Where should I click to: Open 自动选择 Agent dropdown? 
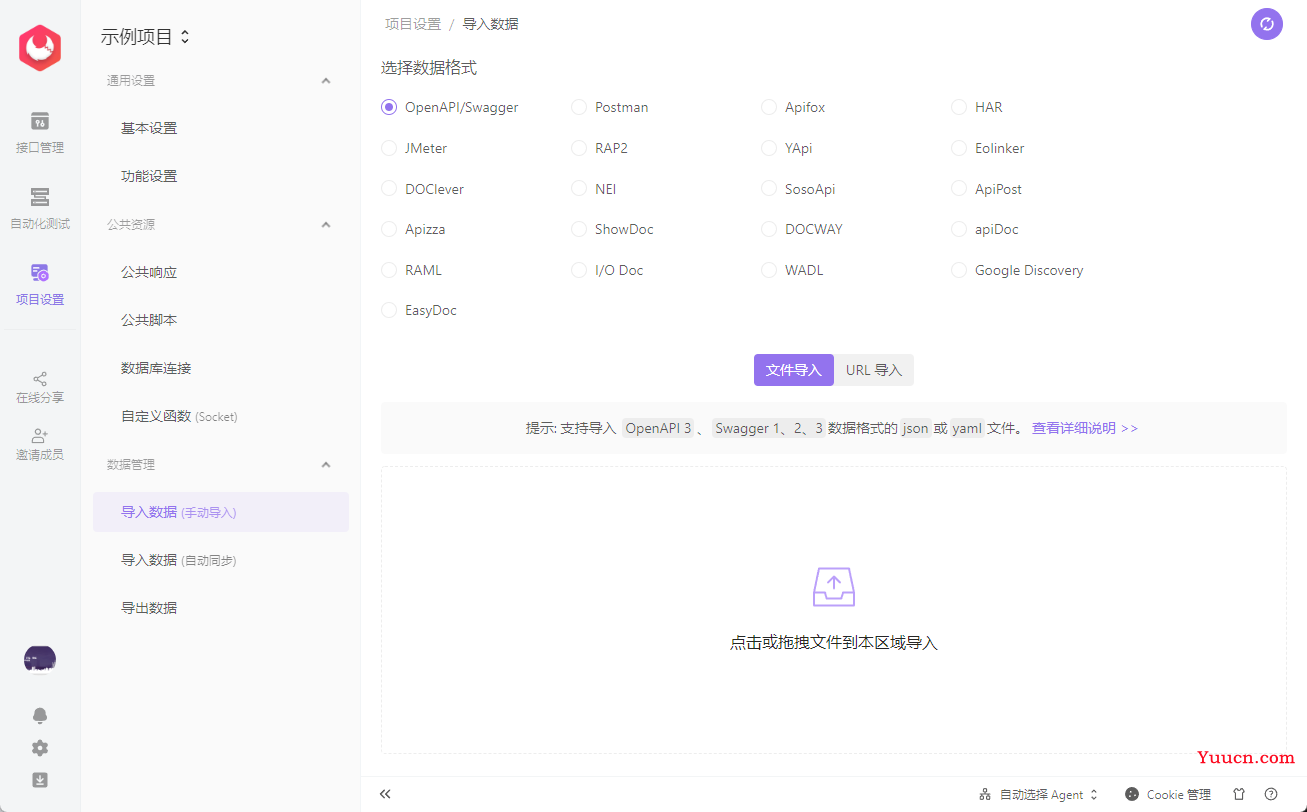(1039, 794)
